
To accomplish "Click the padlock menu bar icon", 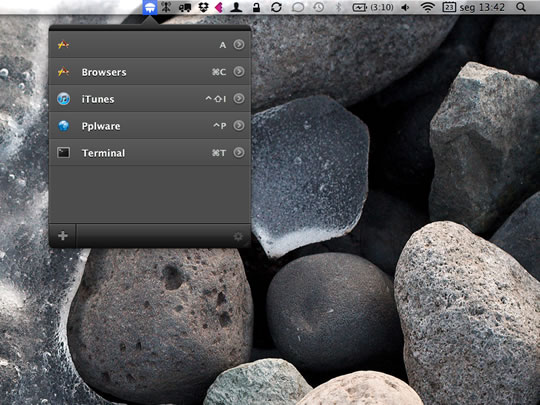I will tap(256, 7).
